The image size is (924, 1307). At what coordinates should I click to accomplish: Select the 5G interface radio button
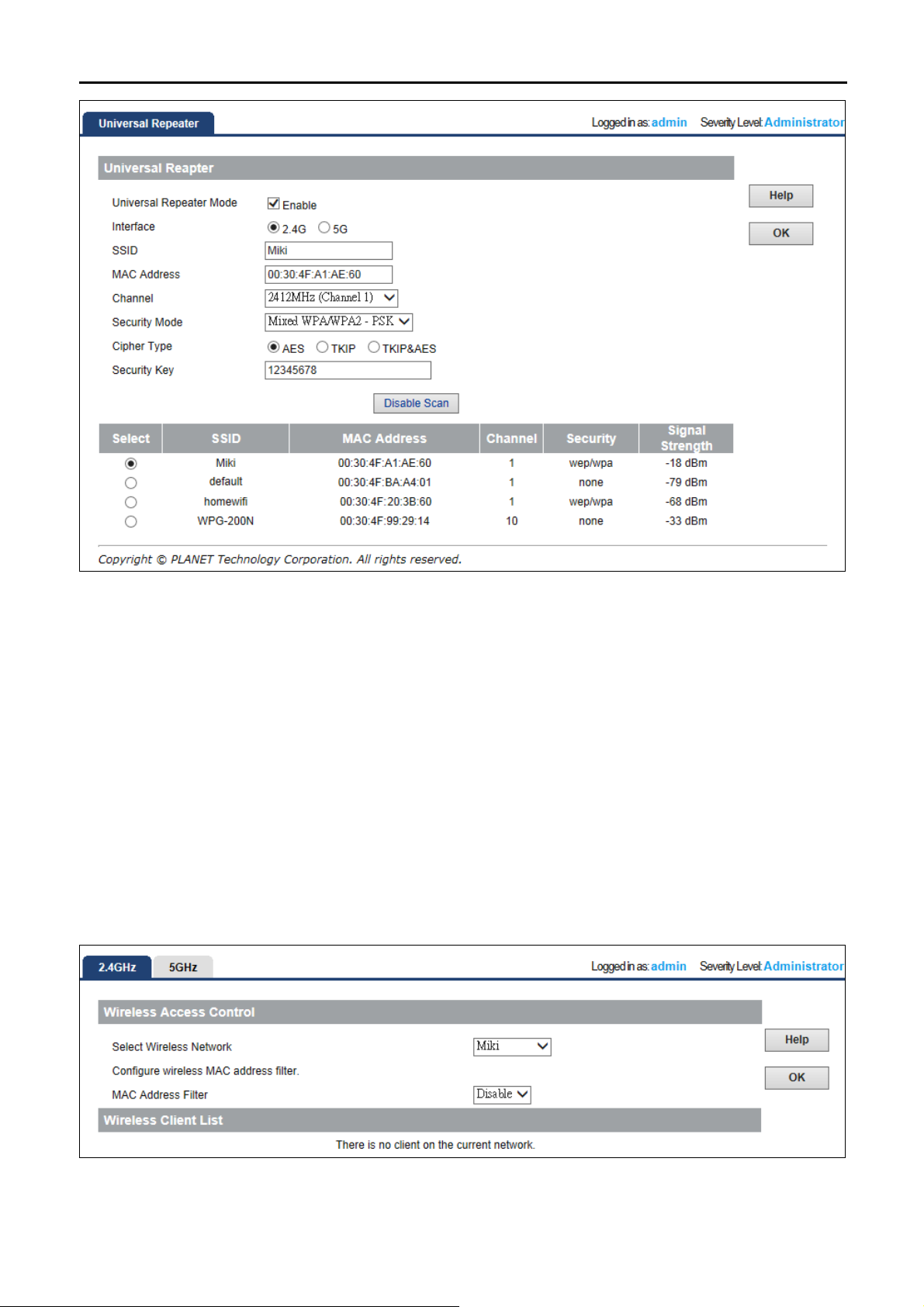pos(324,228)
